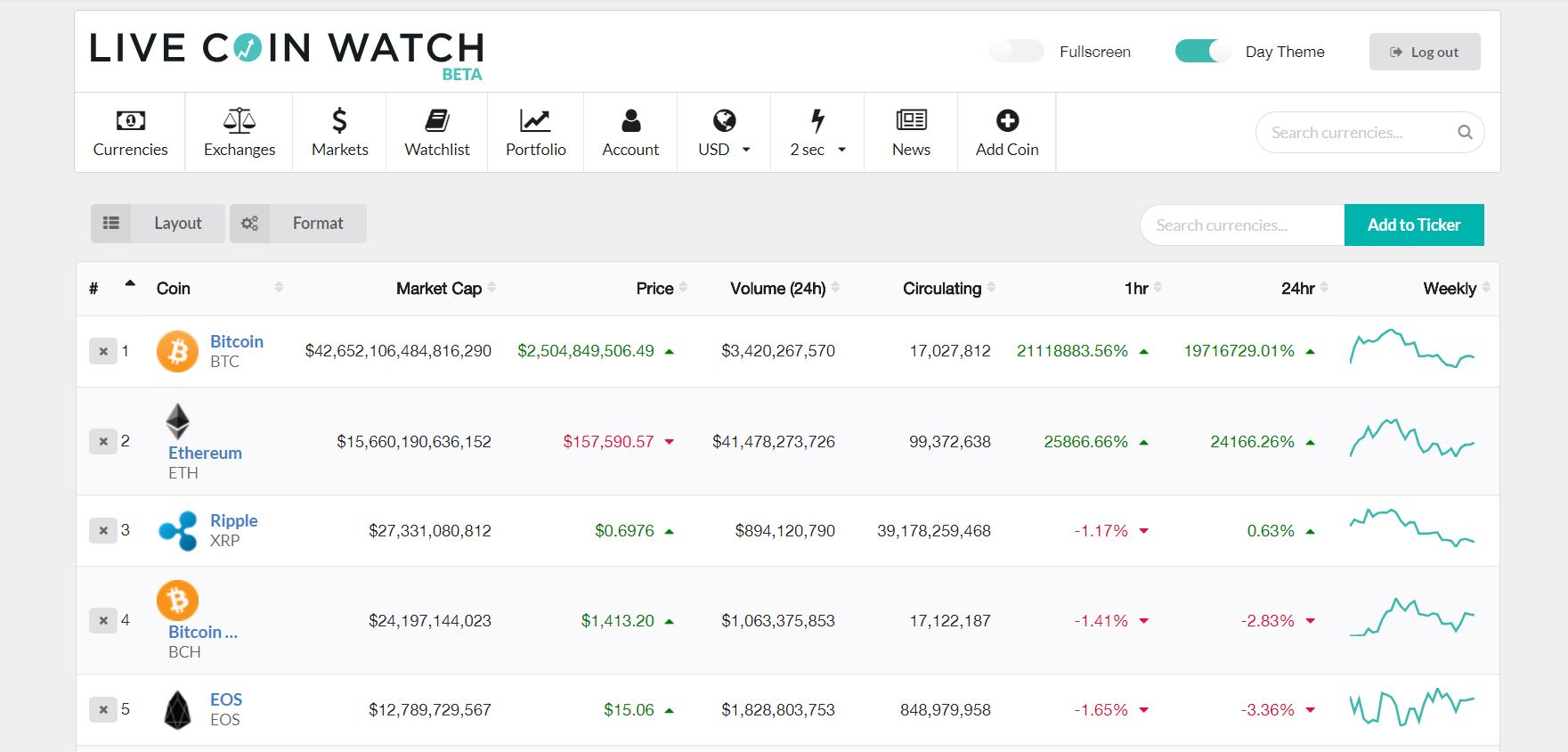Click EOS weekly sparkline chart
This screenshot has width=1568, height=752.
tap(1412, 707)
